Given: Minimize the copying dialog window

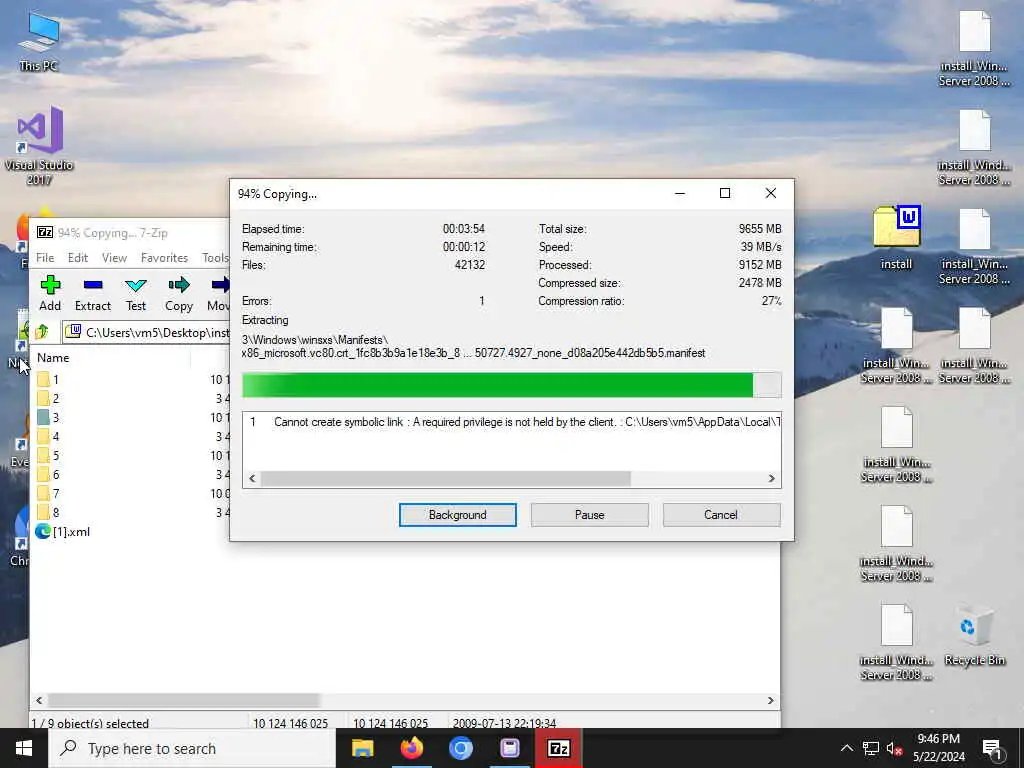Looking at the screenshot, I should 680,193.
